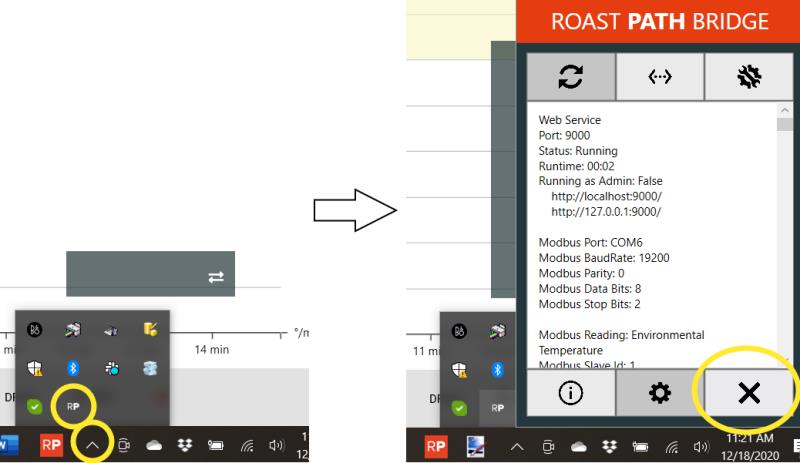
Task: Click the '14 min' axis label
Action: pos(212,350)
